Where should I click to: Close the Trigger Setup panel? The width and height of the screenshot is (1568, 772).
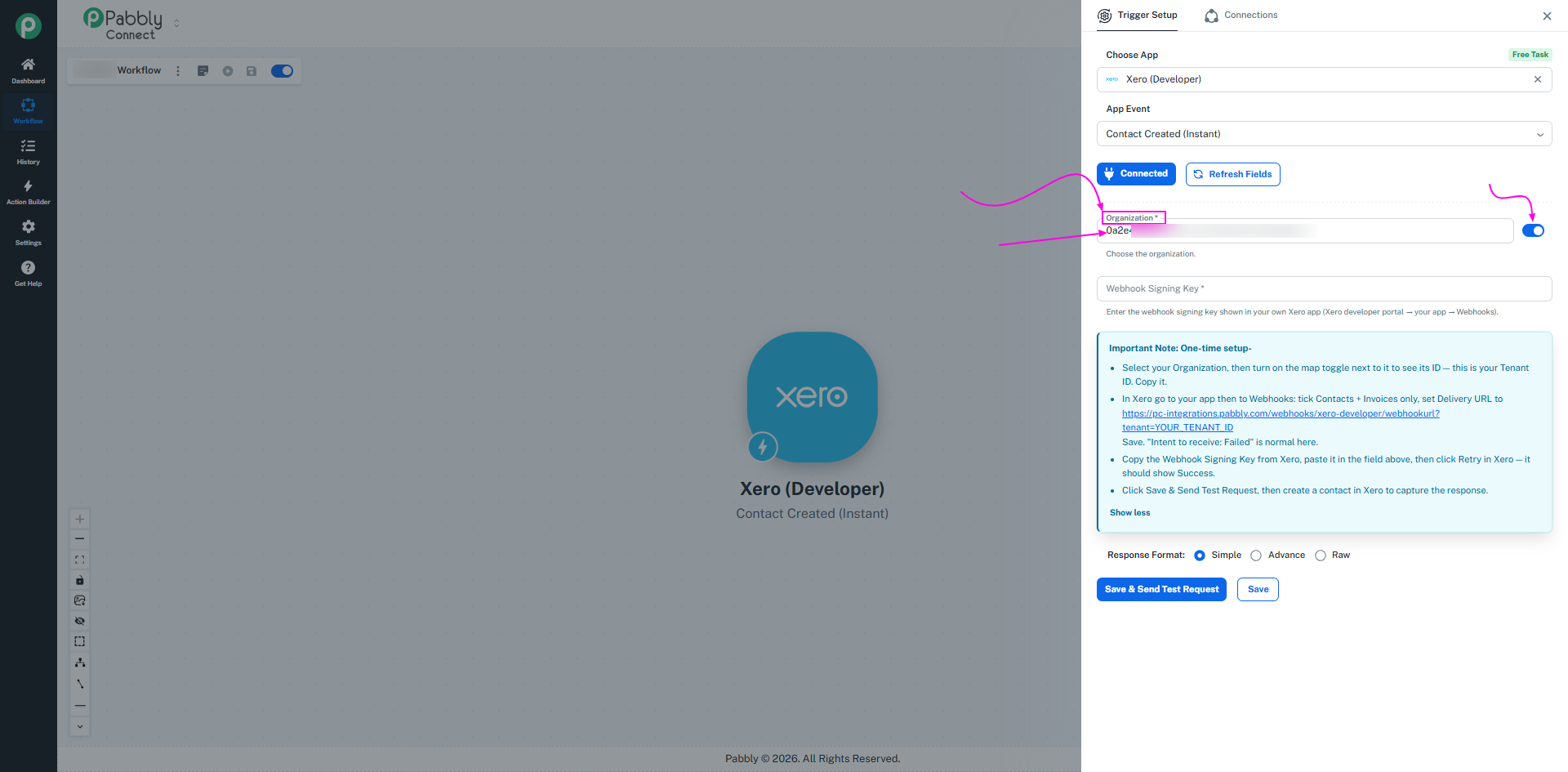point(1547,16)
